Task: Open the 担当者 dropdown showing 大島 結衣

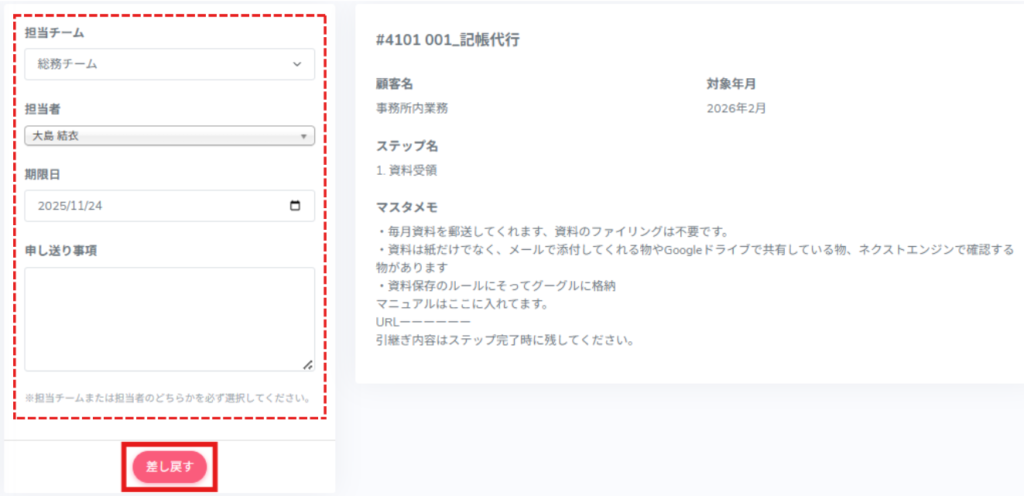Action: tap(169, 136)
